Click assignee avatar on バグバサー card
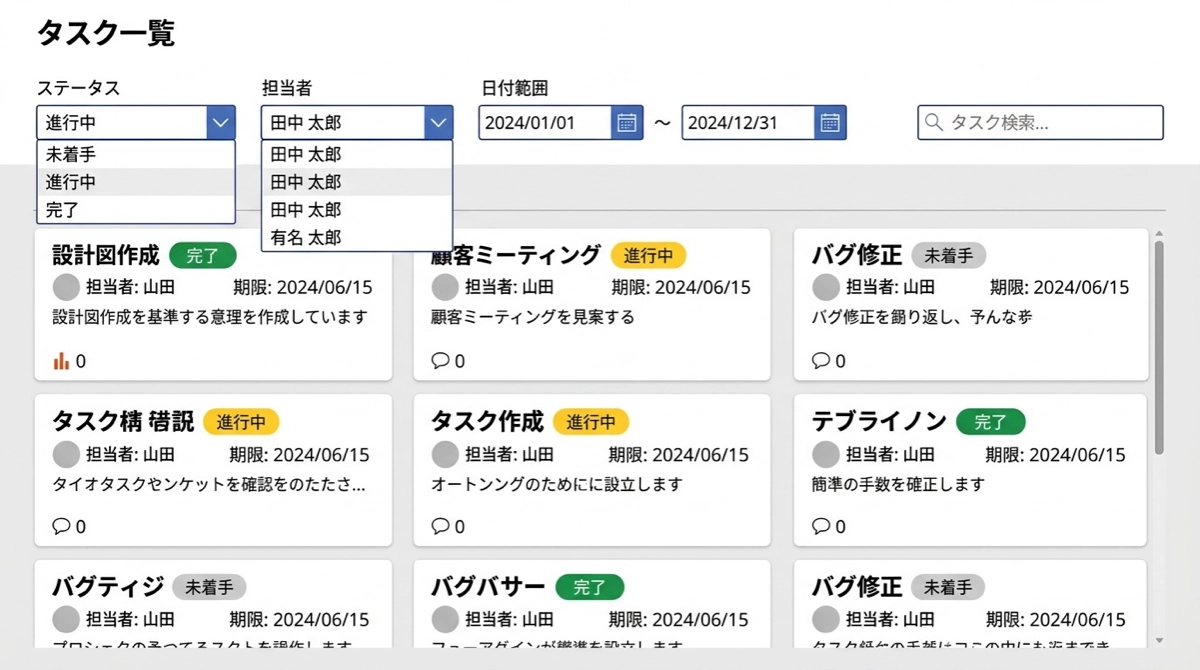The image size is (1200, 670). click(445, 619)
